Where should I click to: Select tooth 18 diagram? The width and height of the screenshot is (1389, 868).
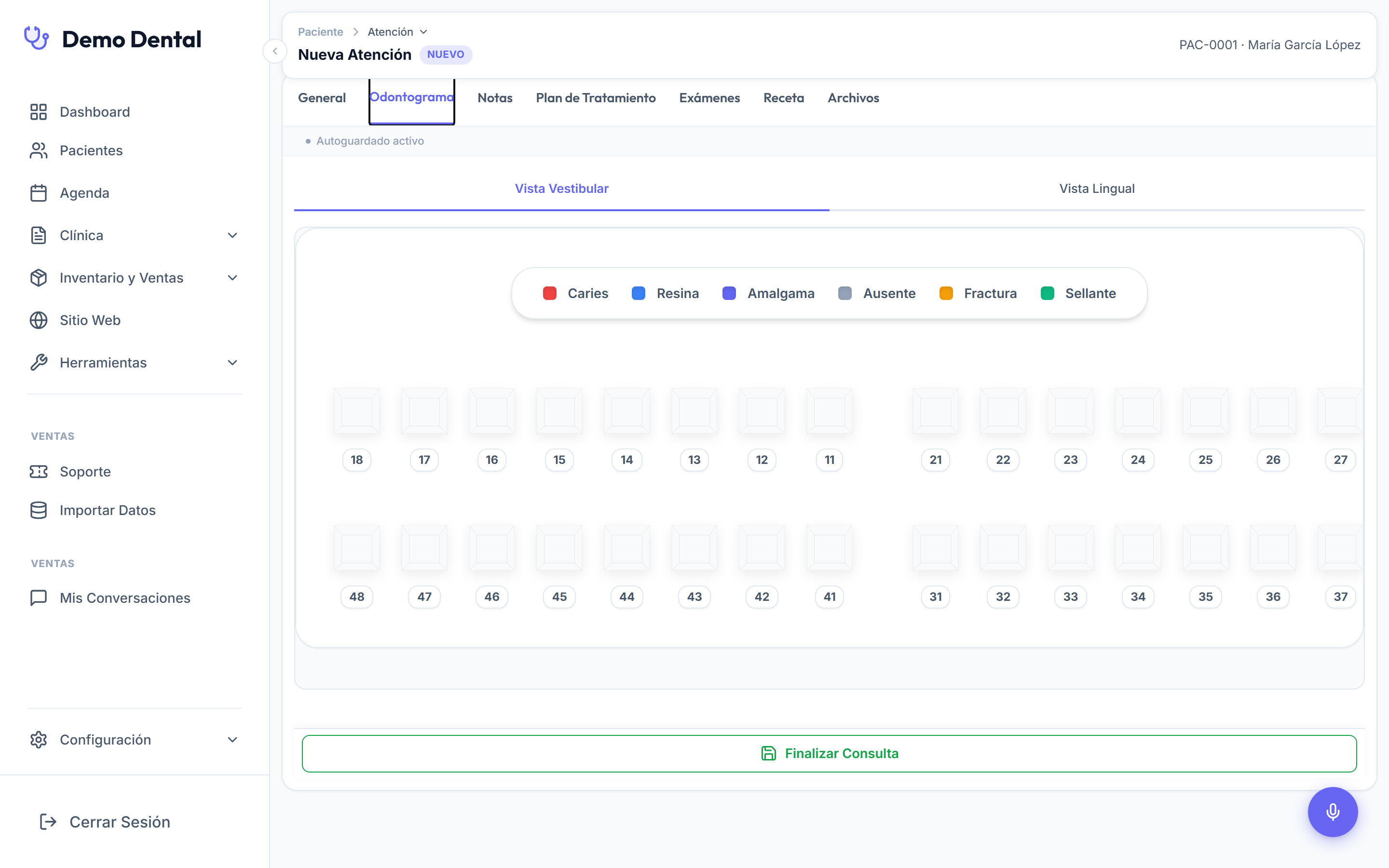point(356,411)
